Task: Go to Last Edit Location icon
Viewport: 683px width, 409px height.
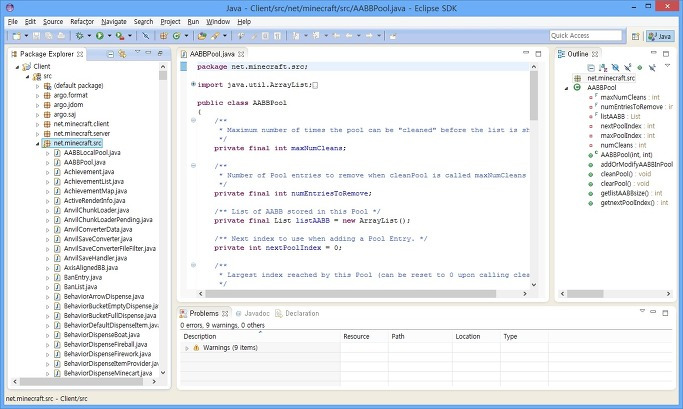Action: [x=336, y=36]
